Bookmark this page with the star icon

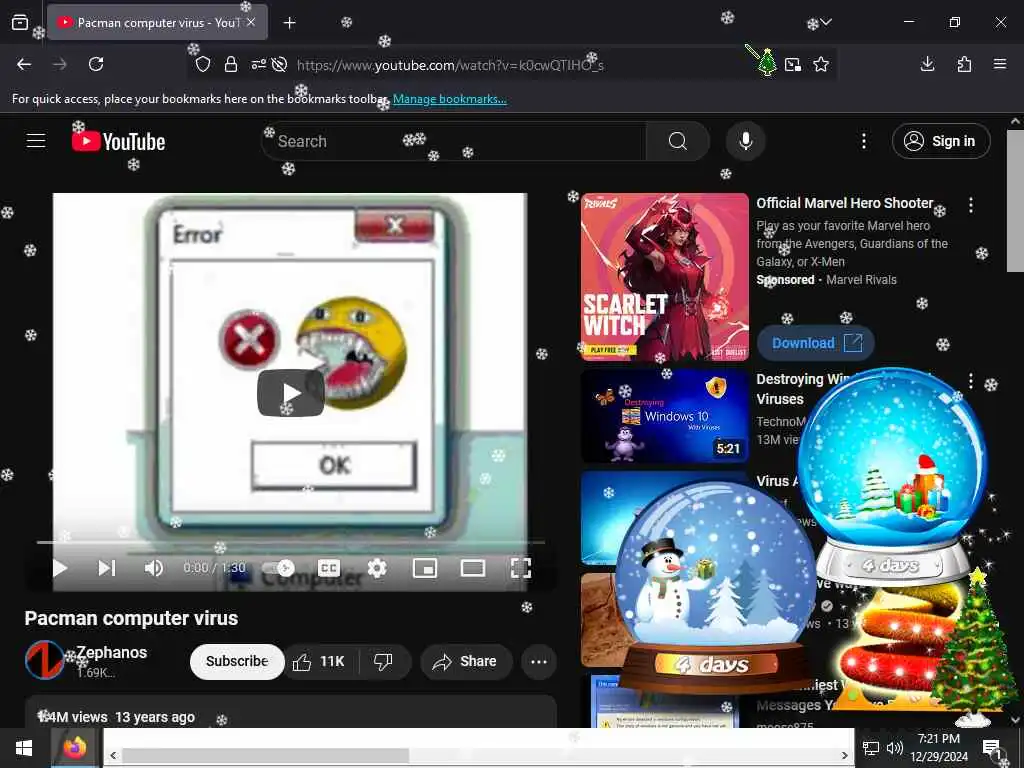point(821,64)
